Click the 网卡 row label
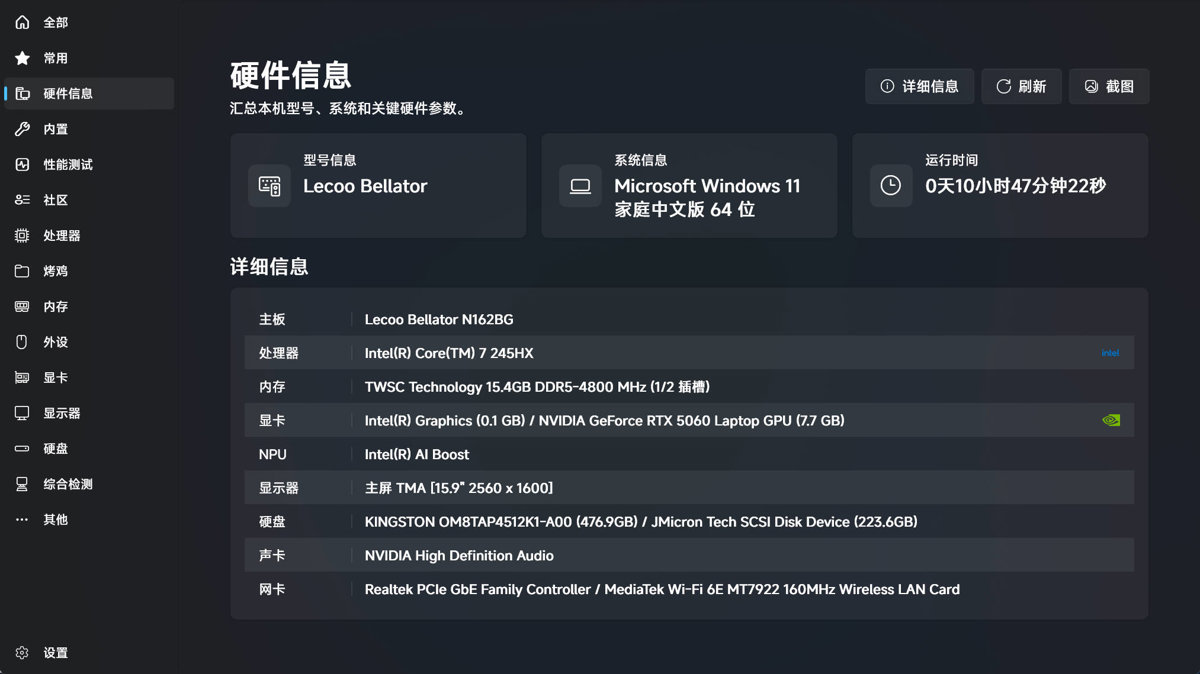 point(272,590)
